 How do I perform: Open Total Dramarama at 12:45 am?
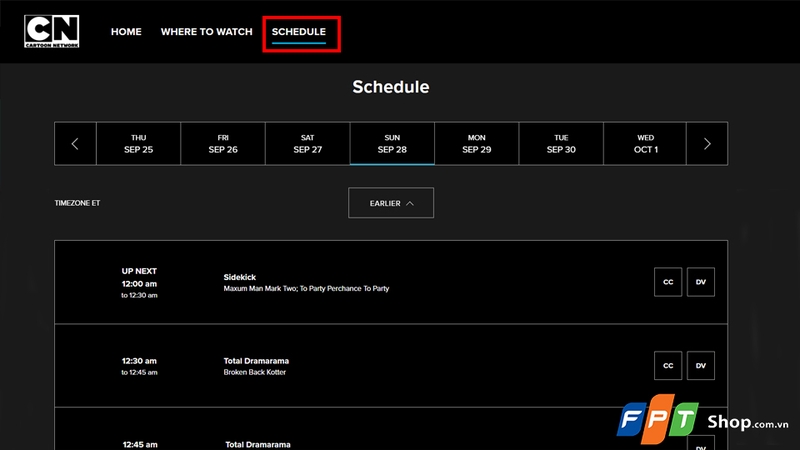coord(258,444)
